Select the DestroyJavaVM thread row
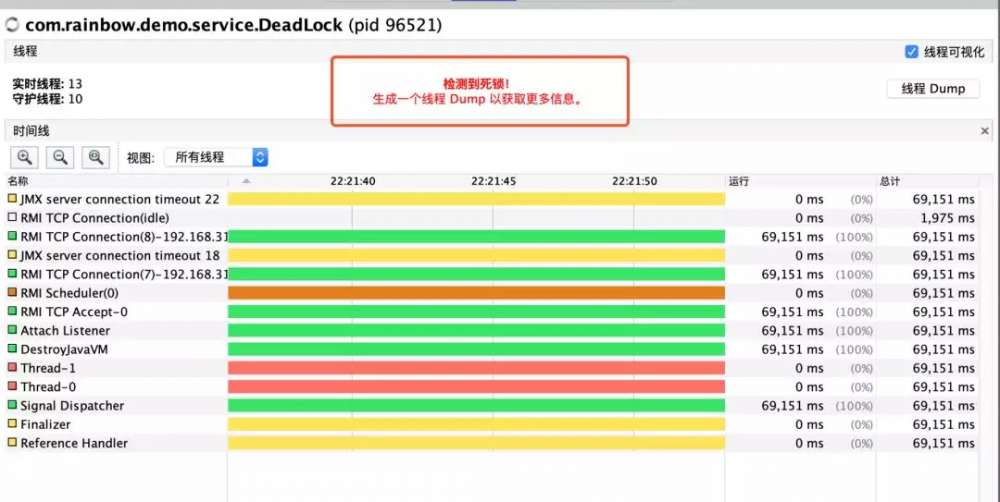1000x502 pixels. coord(491,350)
